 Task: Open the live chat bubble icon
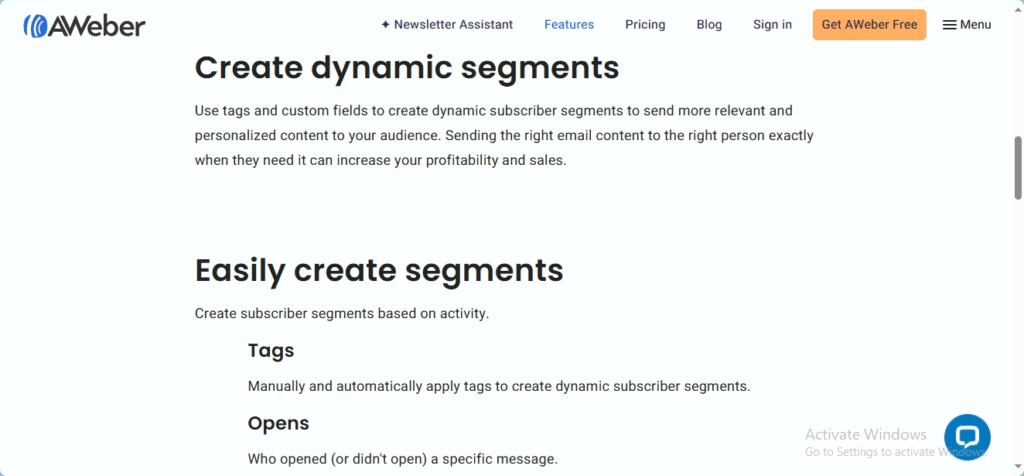point(967,437)
